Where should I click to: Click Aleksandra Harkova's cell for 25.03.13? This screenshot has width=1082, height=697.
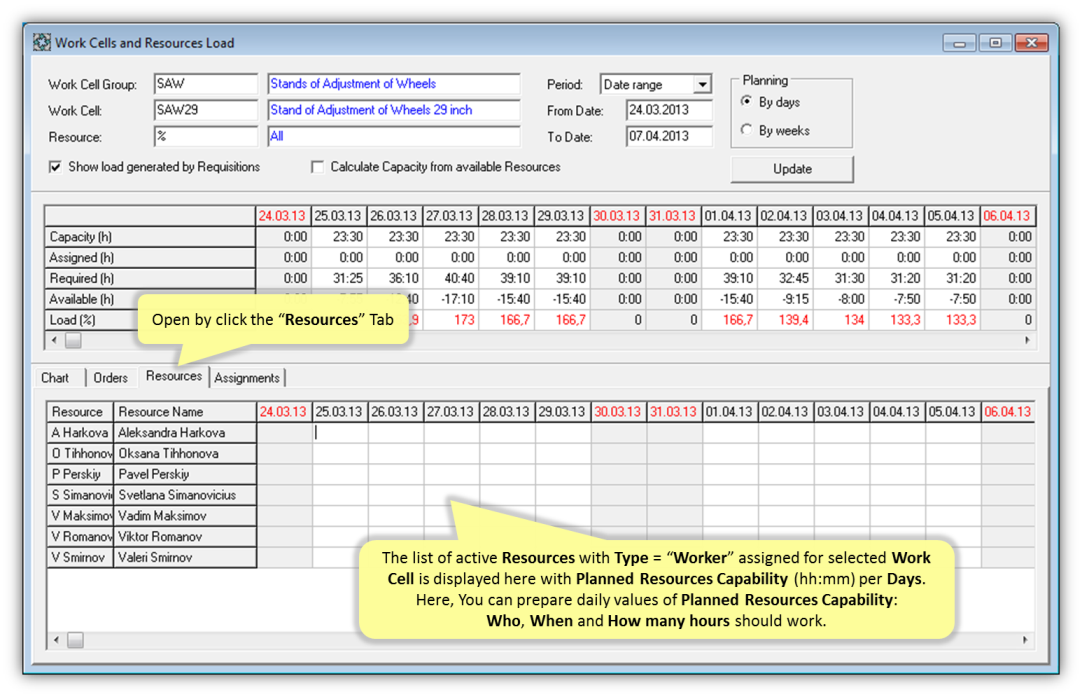point(340,433)
